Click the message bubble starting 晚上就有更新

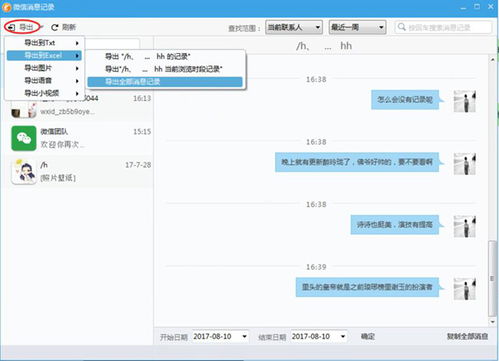[357, 162]
